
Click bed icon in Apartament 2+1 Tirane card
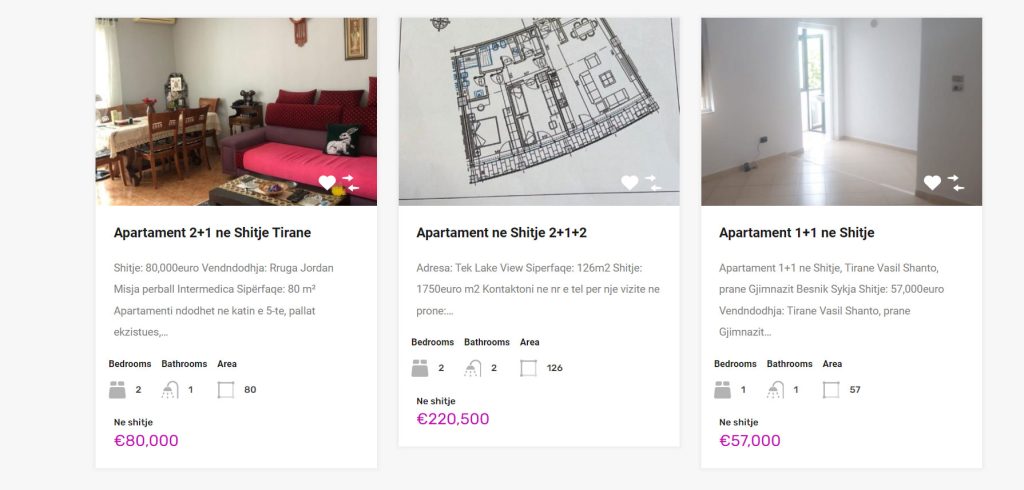click(x=117, y=390)
